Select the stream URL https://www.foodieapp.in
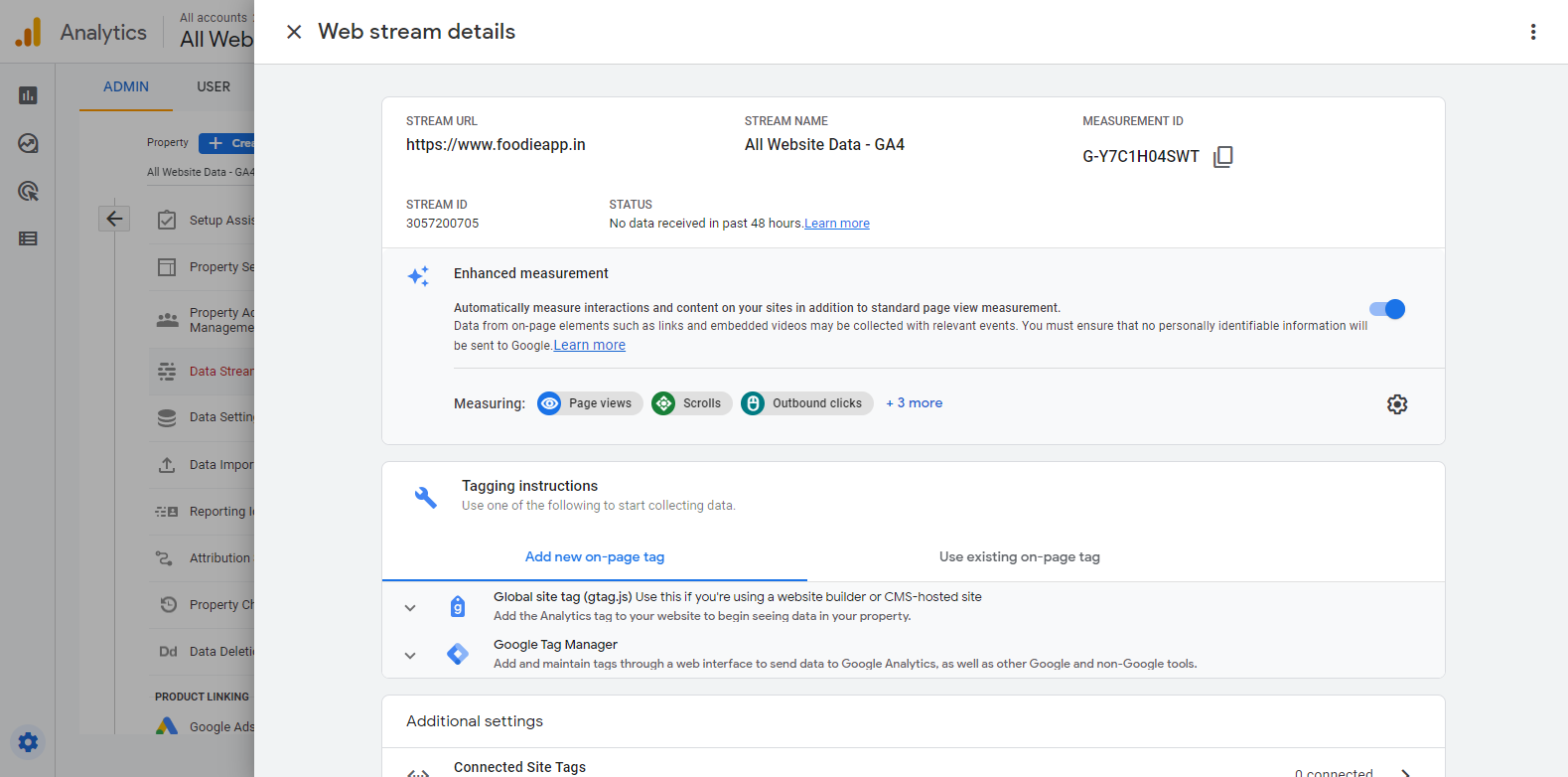This screenshot has width=1568, height=777. coord(496,145)
